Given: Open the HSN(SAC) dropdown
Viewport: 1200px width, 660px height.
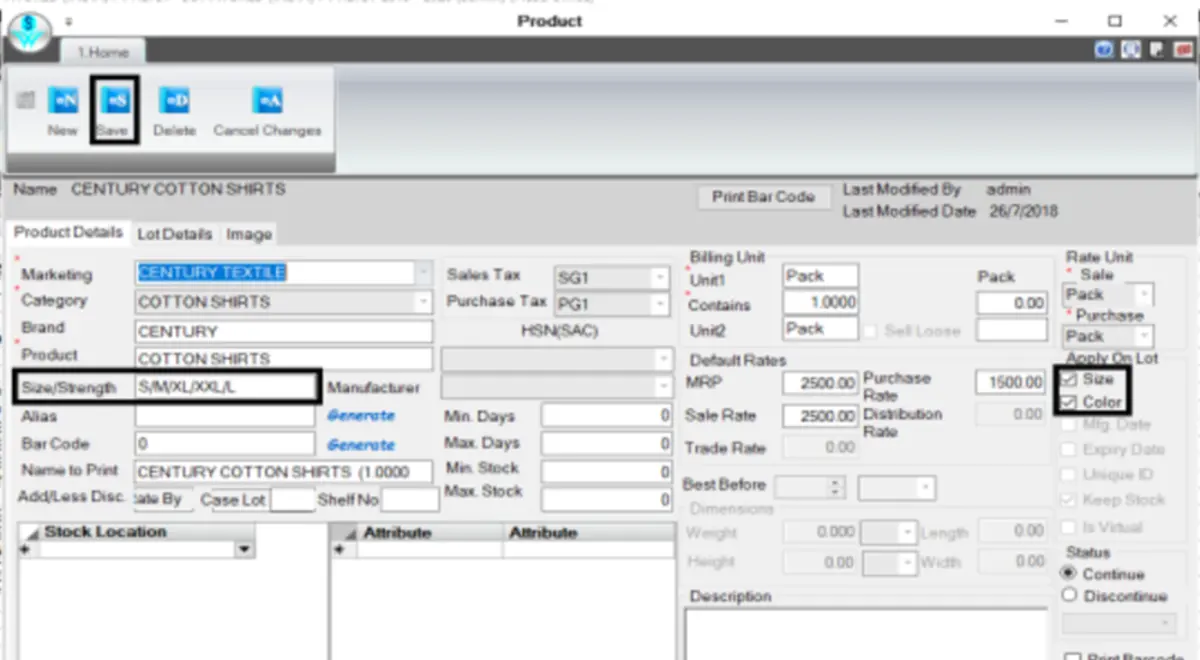Looking at the screenshot, I should click(x=663, y=358).
